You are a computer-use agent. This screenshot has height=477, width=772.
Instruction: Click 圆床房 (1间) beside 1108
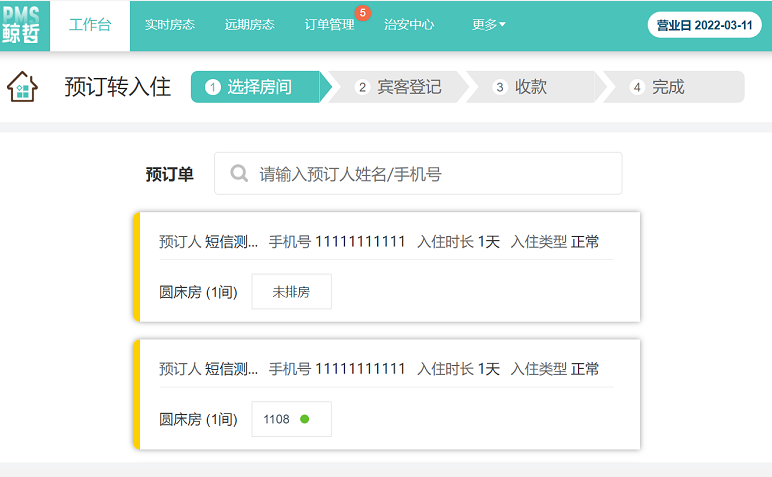coord(198,419)
